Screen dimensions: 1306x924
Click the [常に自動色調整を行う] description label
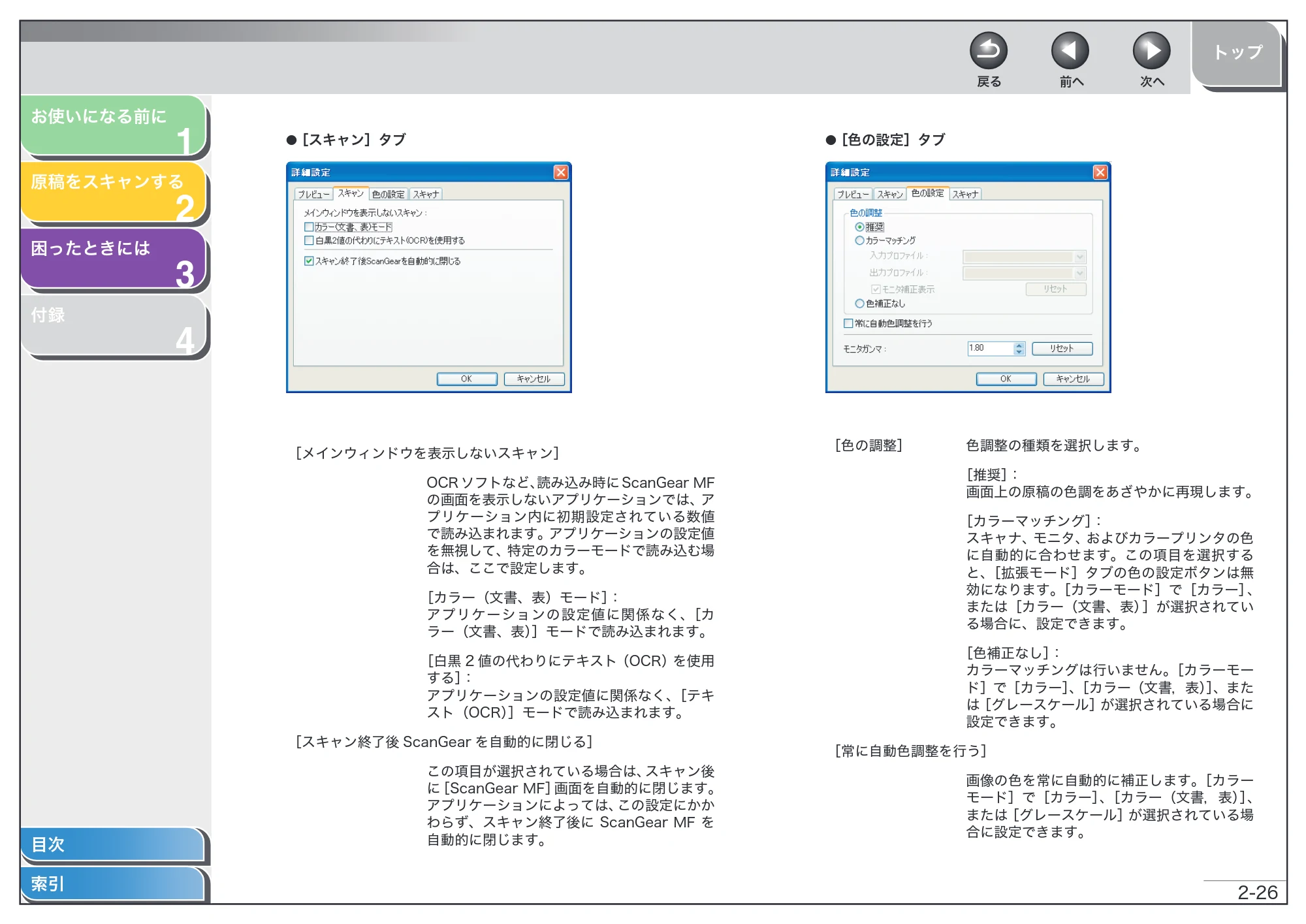point(910,752)
